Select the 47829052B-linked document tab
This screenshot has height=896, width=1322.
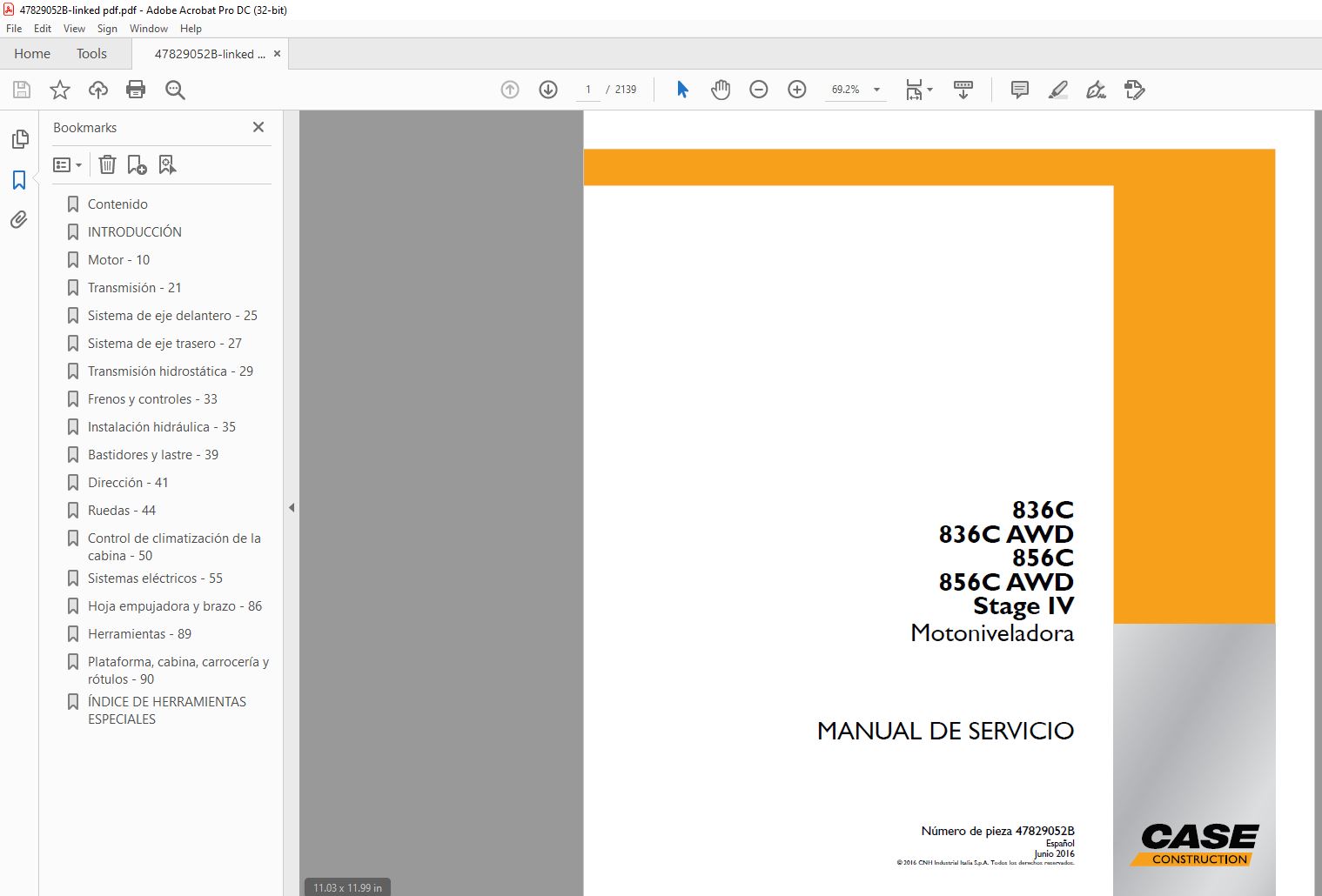click(210, 54)
